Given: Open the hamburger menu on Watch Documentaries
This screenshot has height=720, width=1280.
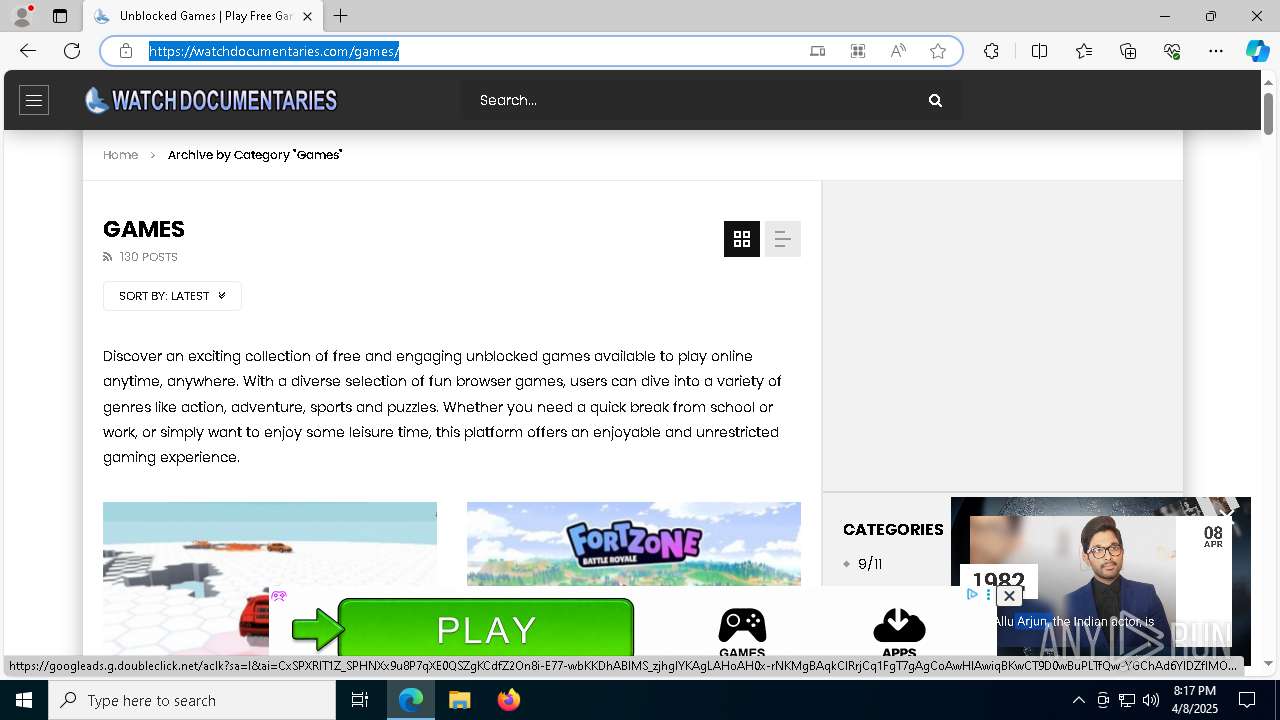Looking at the screenshot, I should pyautogui.click(x=34, y=100).
